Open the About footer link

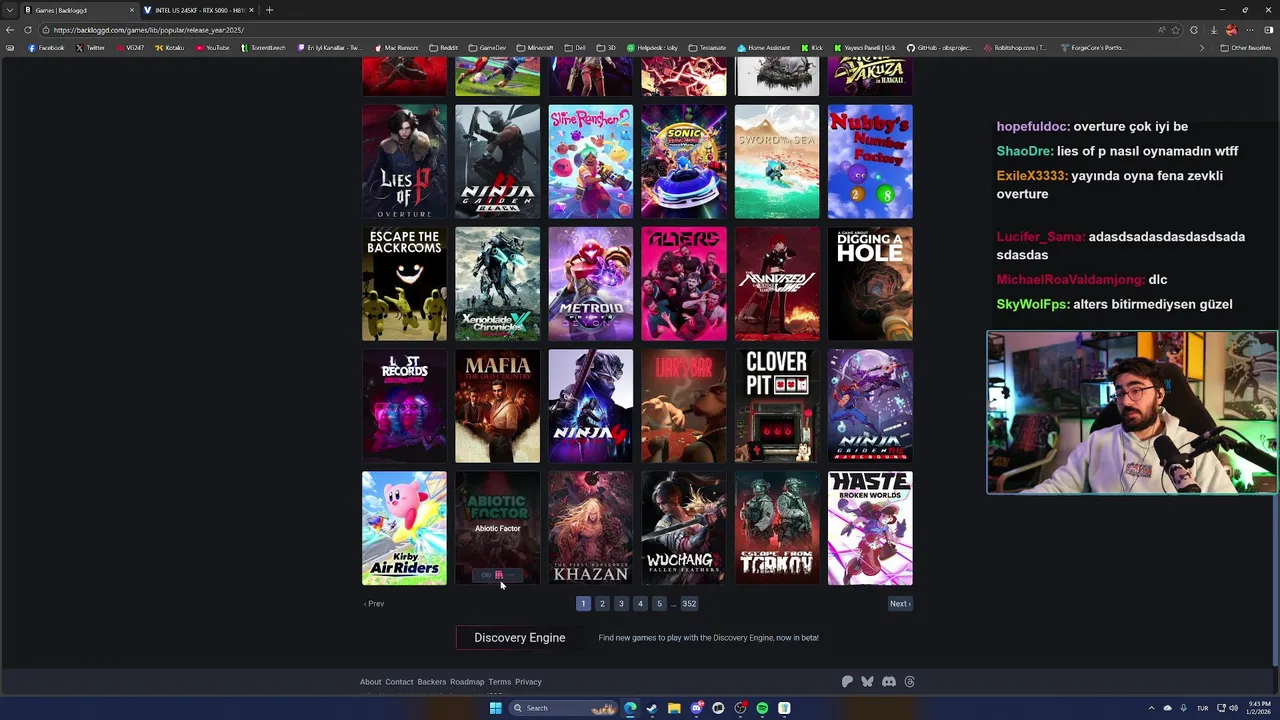coord(370,682)
